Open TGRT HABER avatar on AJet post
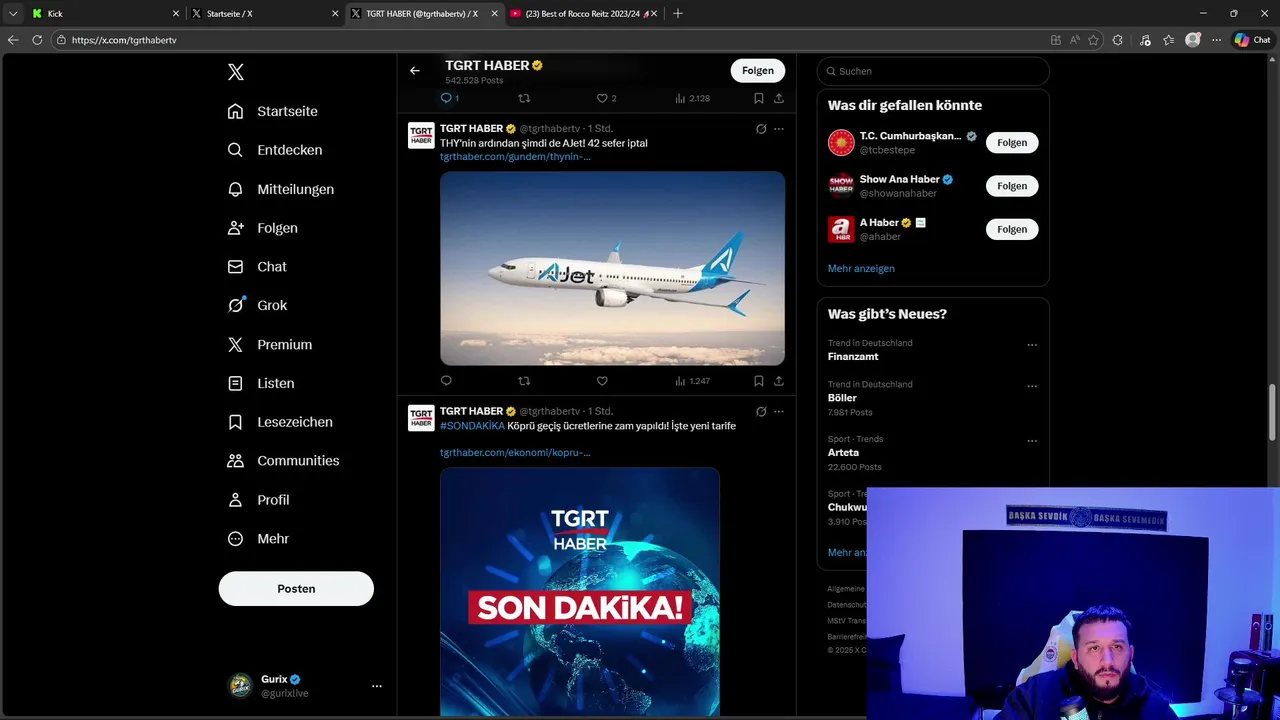Image resolution: width=1280 pixels, height=720 pixels. click(421, 135)
